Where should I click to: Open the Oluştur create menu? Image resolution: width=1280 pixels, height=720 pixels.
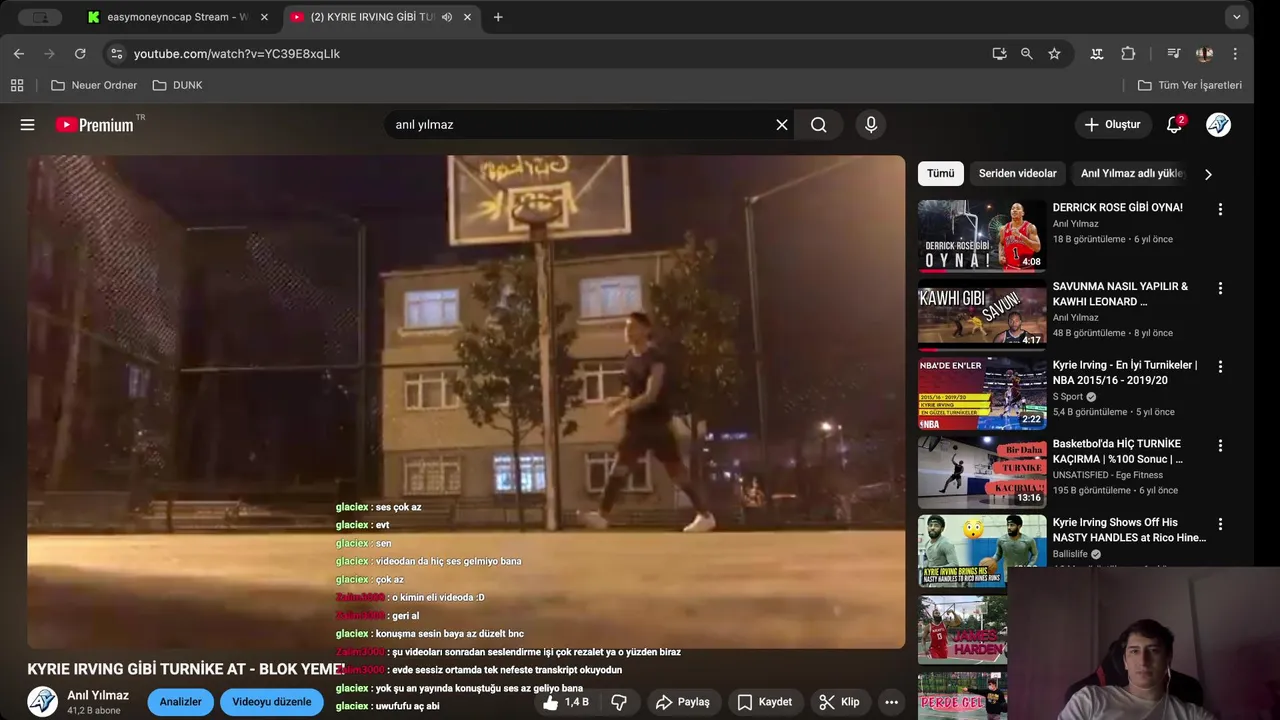click(x=1112, y=125)
